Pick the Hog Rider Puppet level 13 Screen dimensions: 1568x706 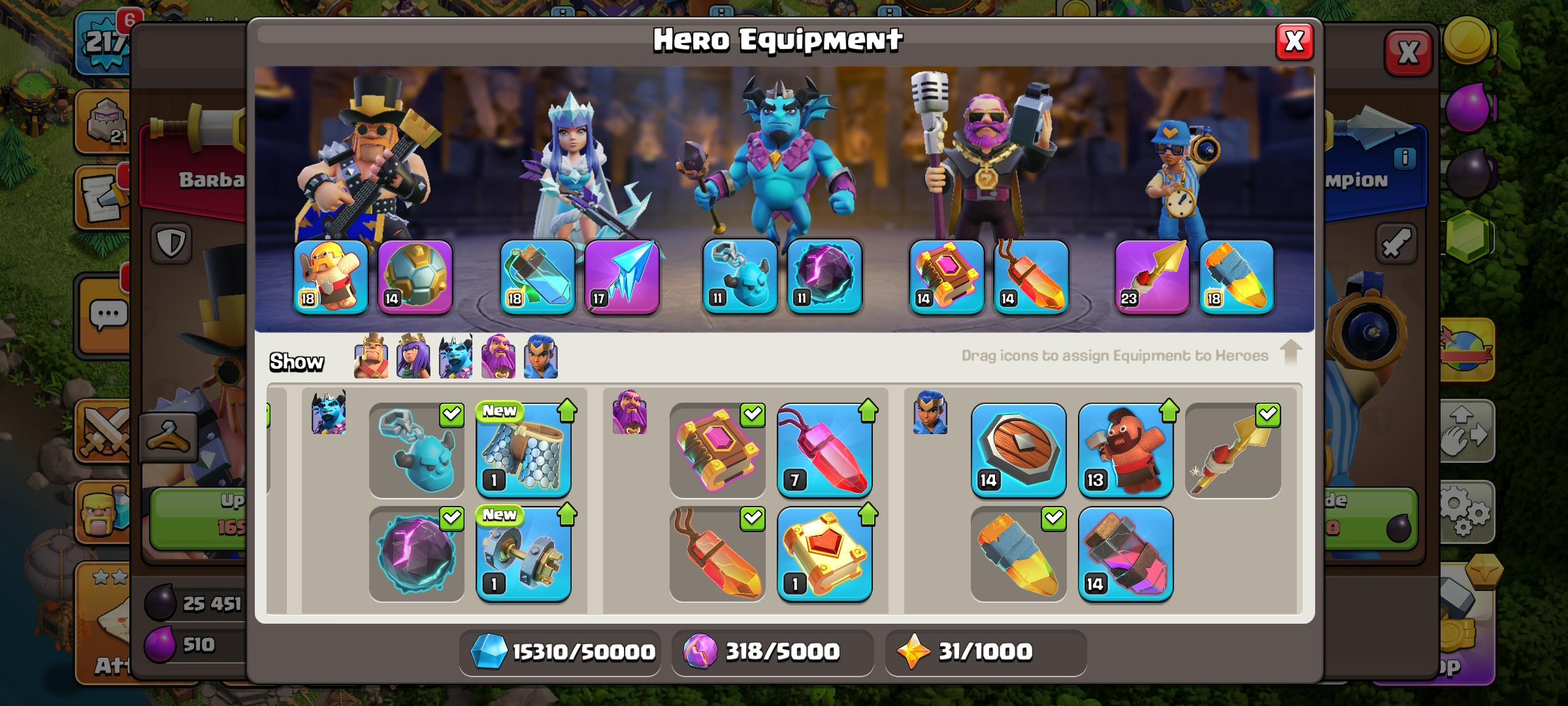point(1126,450)
